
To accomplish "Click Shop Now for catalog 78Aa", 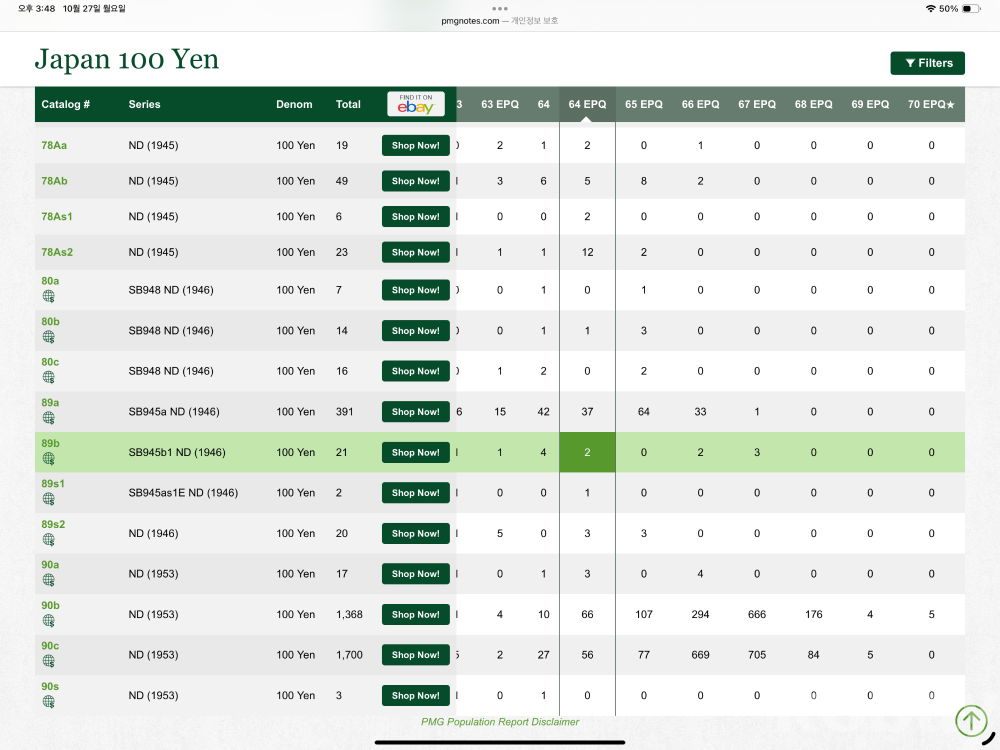I will 416,146.
